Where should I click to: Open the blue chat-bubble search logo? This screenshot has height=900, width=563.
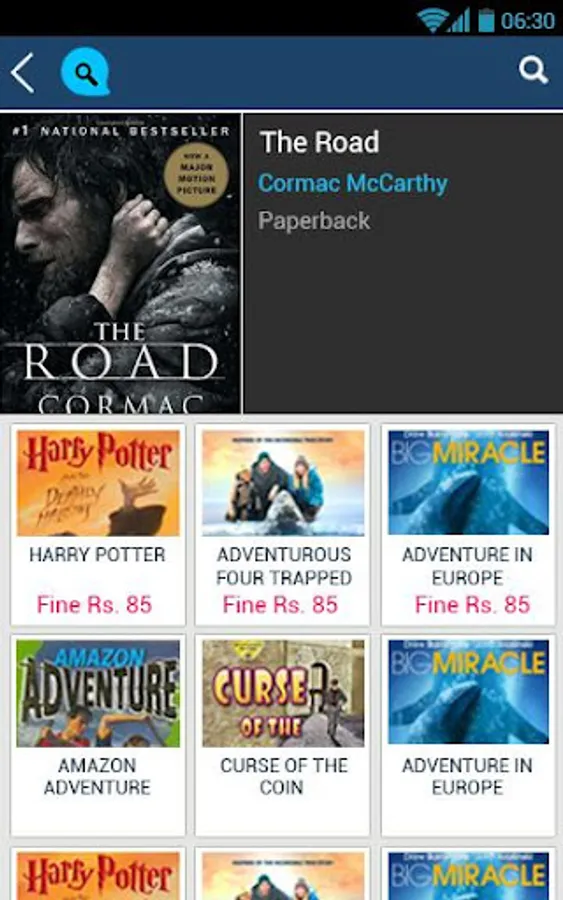click(86, 72)
